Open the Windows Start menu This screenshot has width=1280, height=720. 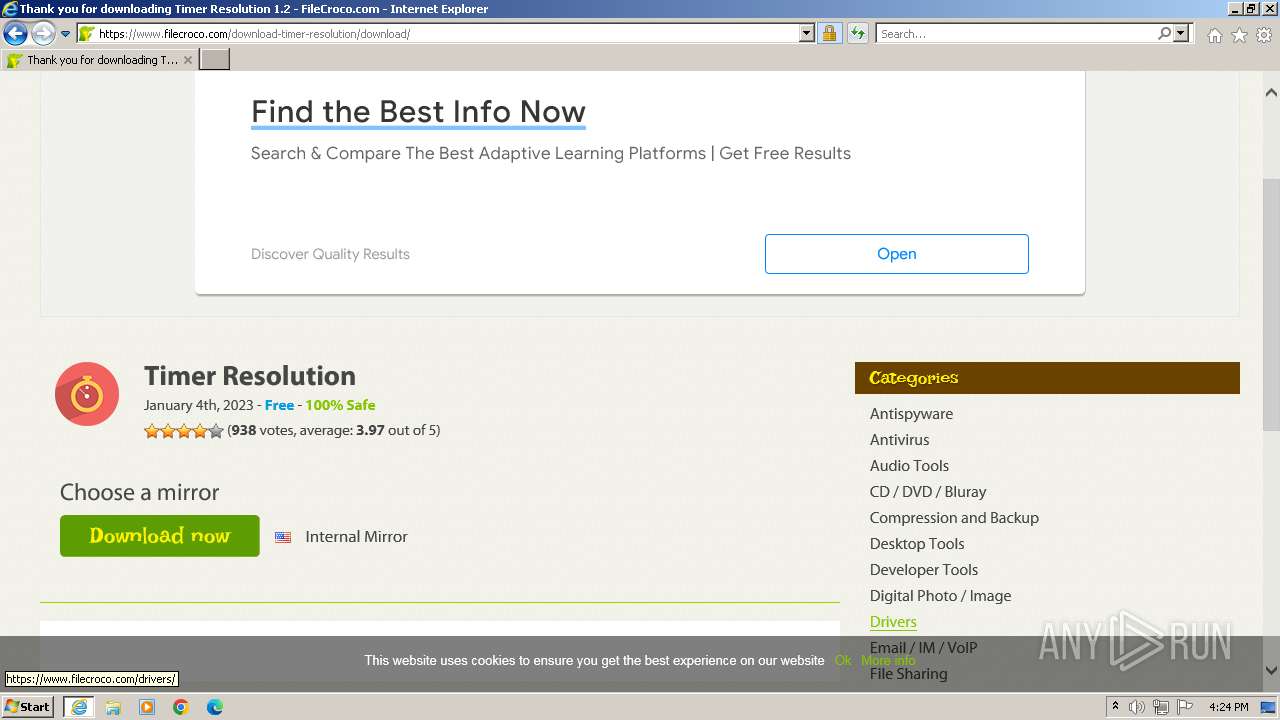[28, 706]
